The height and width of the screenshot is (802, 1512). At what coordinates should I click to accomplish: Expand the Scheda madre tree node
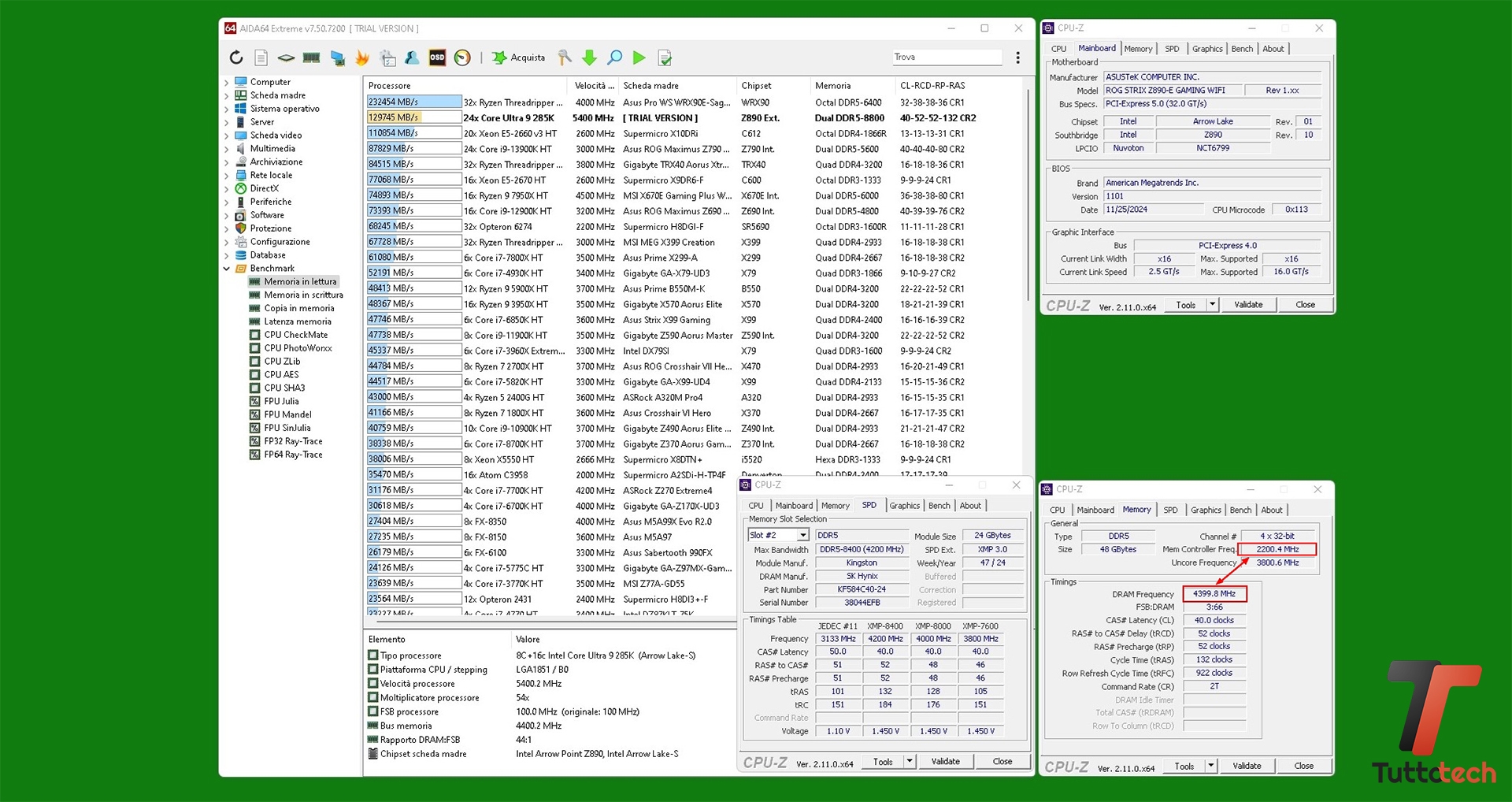(x=227, y=95)
